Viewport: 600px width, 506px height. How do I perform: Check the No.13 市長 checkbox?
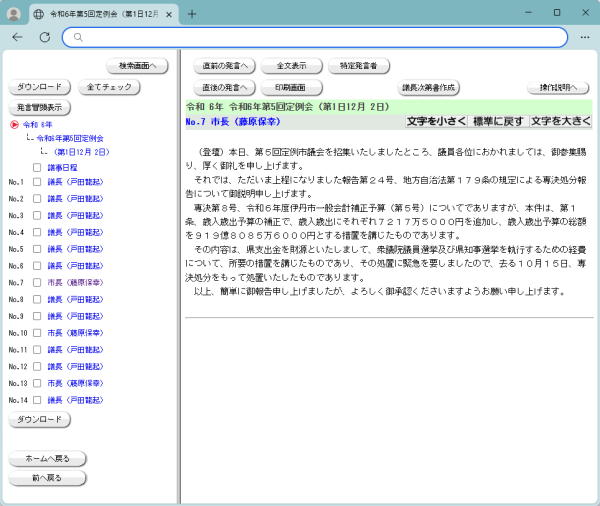click(37, 383)
